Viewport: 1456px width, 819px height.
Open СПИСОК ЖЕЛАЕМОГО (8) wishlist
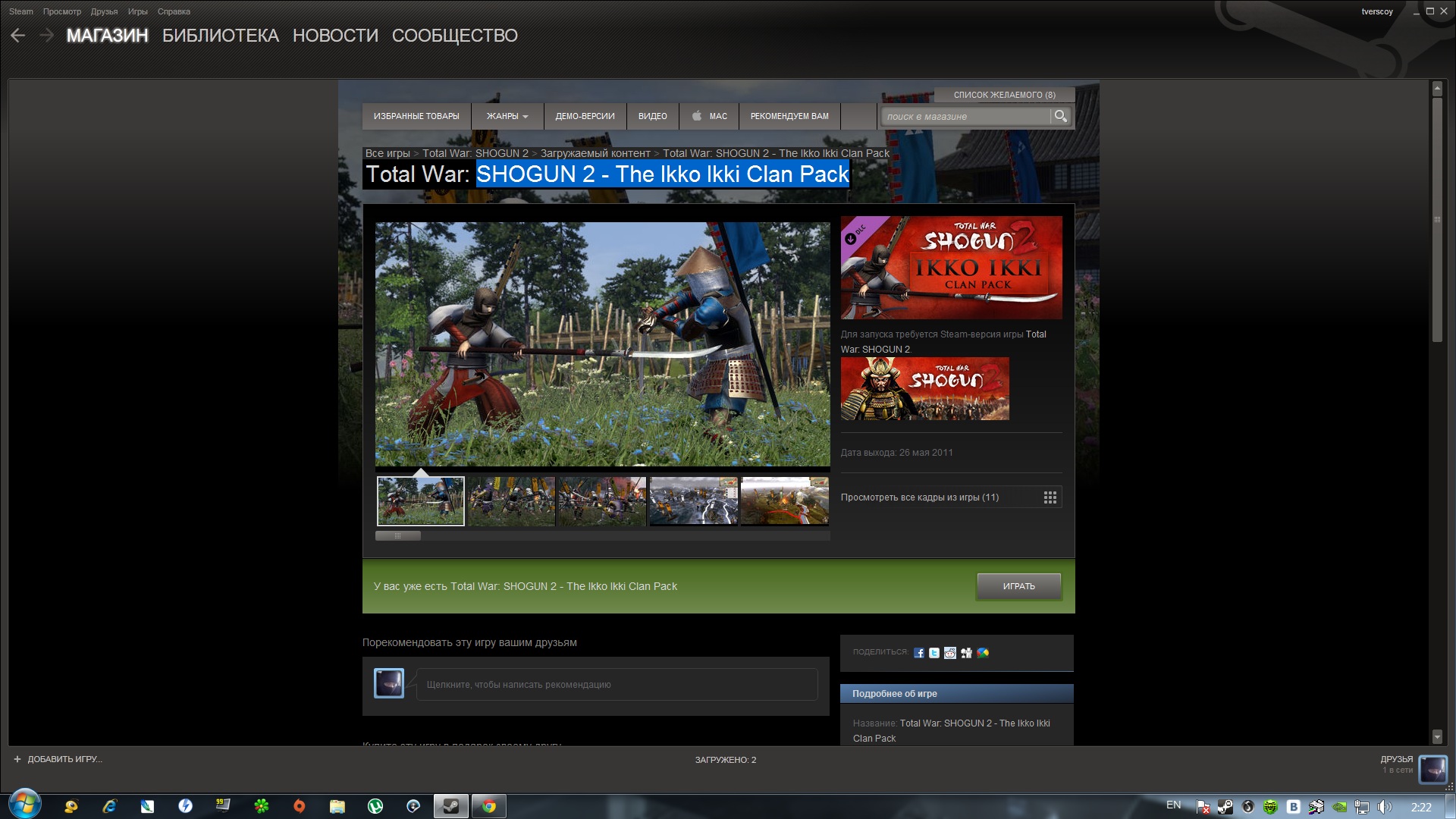(x=1004, y=95)
